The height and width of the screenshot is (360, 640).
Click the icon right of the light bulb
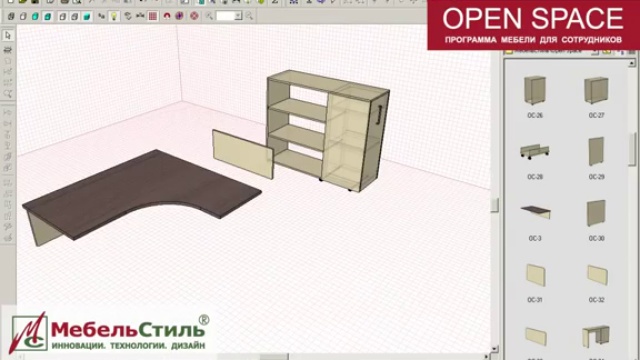(128, 16)
